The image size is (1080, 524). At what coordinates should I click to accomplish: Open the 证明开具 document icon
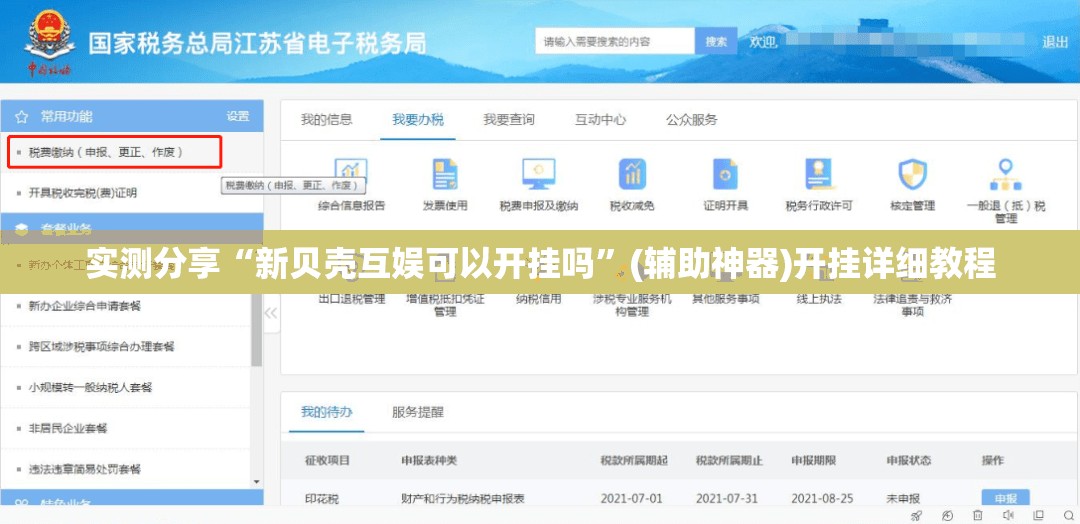tap(725, 174)
